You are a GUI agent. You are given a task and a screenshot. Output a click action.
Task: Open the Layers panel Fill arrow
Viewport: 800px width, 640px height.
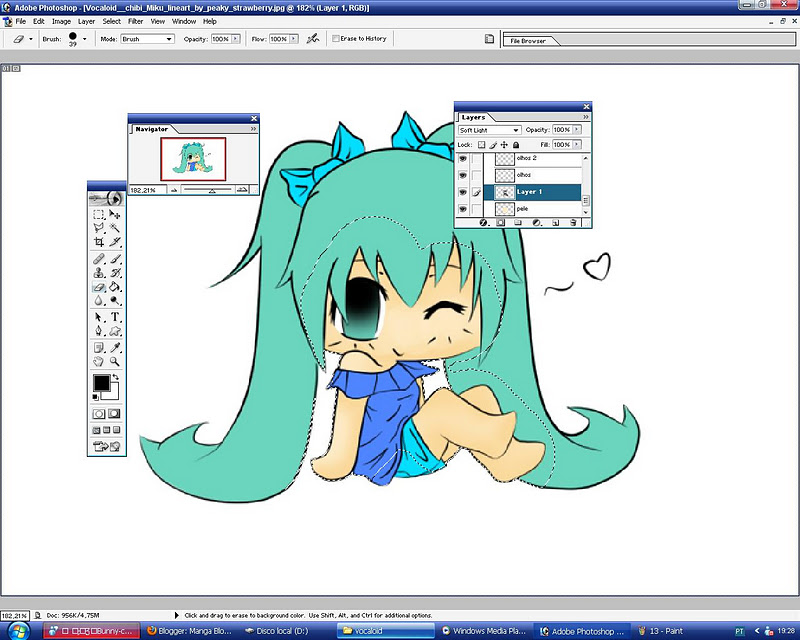click(577, 145)
